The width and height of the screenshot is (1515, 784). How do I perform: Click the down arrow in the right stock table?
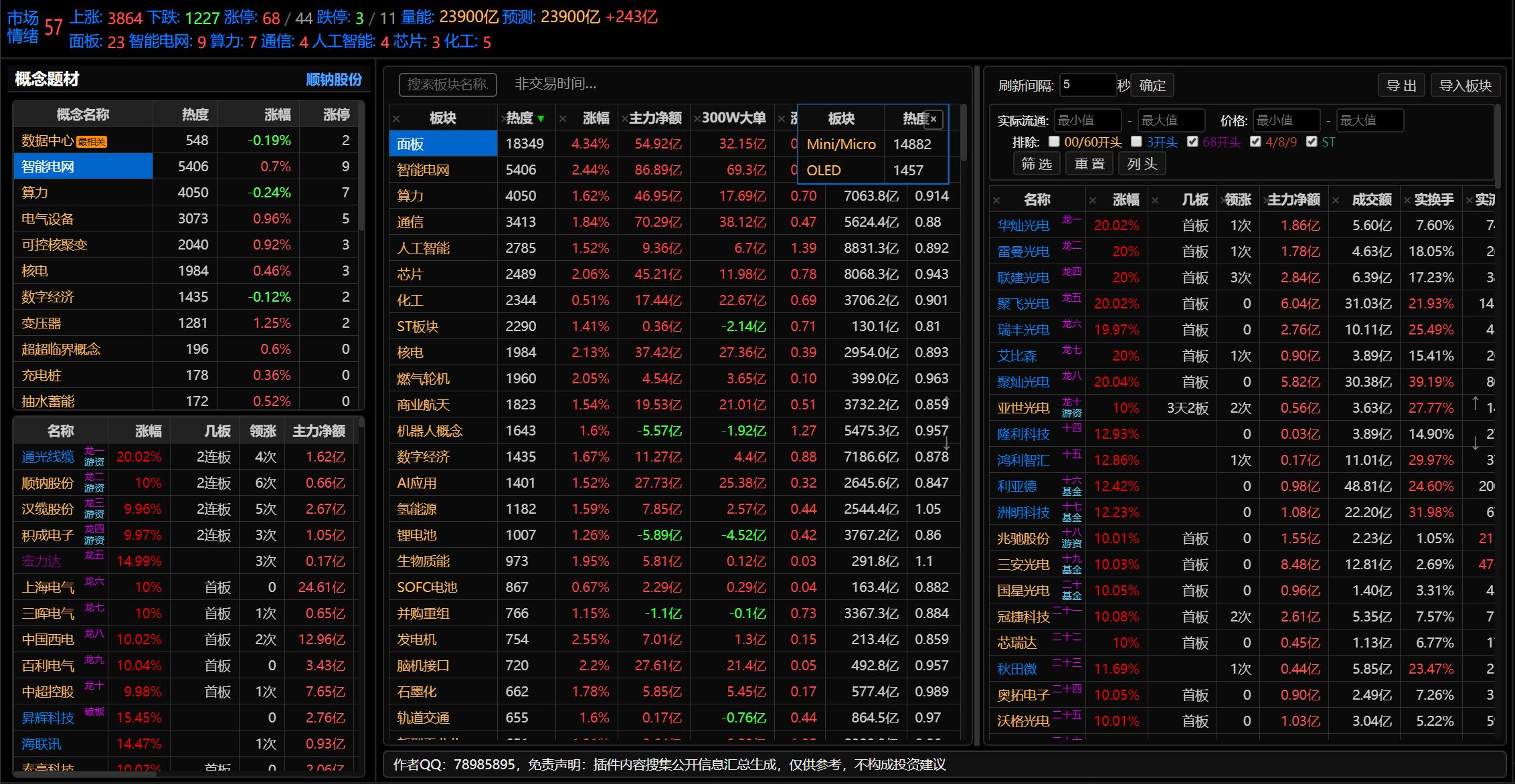coord(1476,443)
